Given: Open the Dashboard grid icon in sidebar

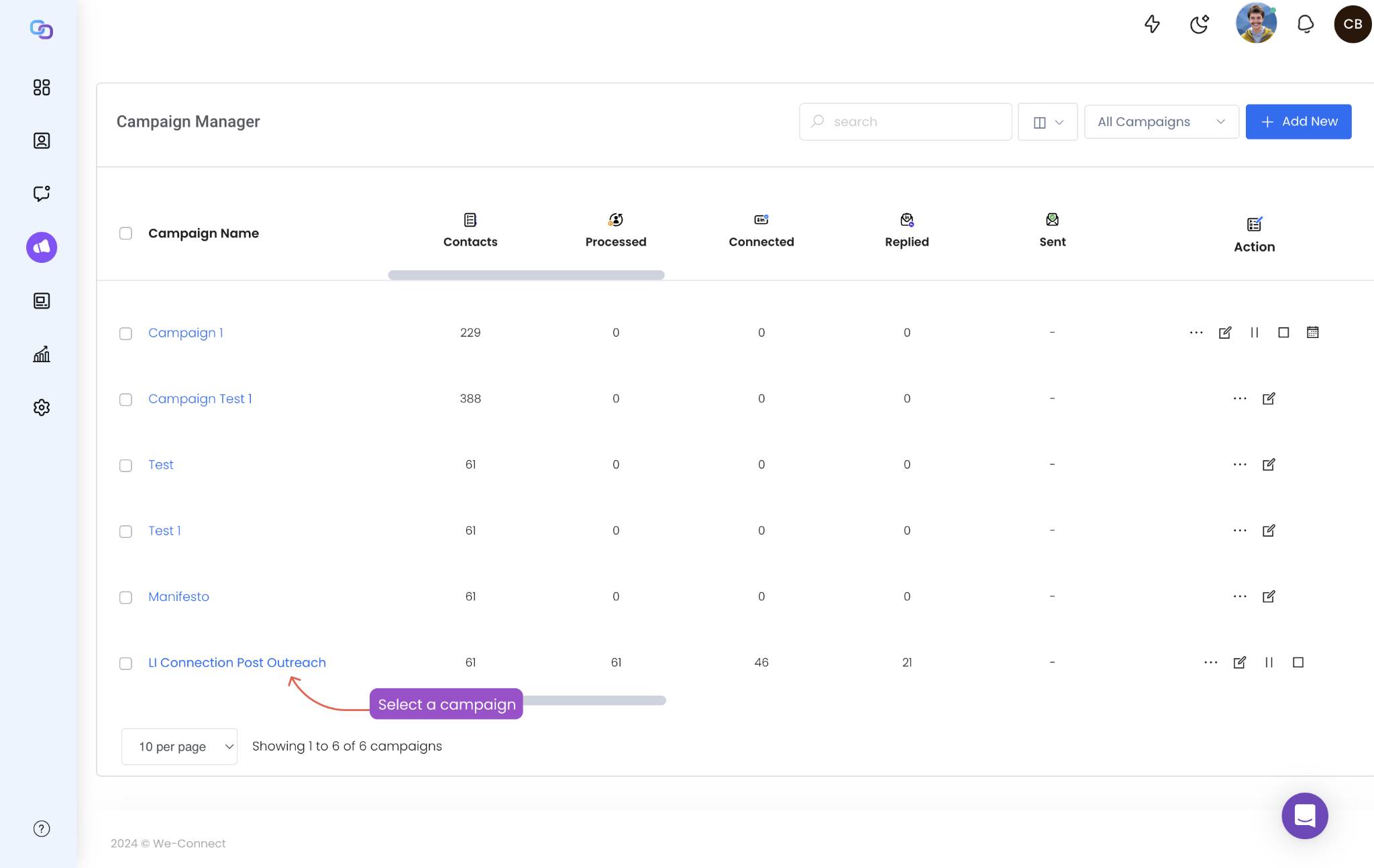Looking at the screenshot, I should pyautogui.click(x=42, y=87).
